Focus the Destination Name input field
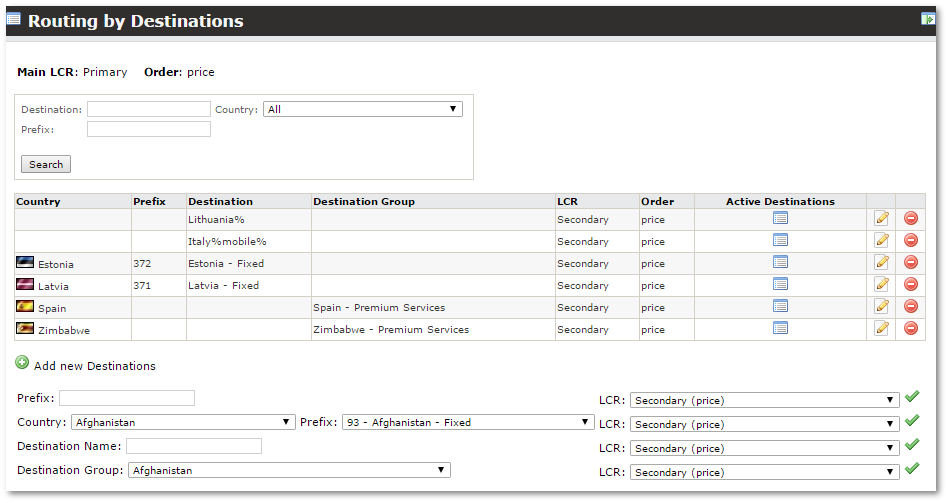 click(x=193, y=446)
